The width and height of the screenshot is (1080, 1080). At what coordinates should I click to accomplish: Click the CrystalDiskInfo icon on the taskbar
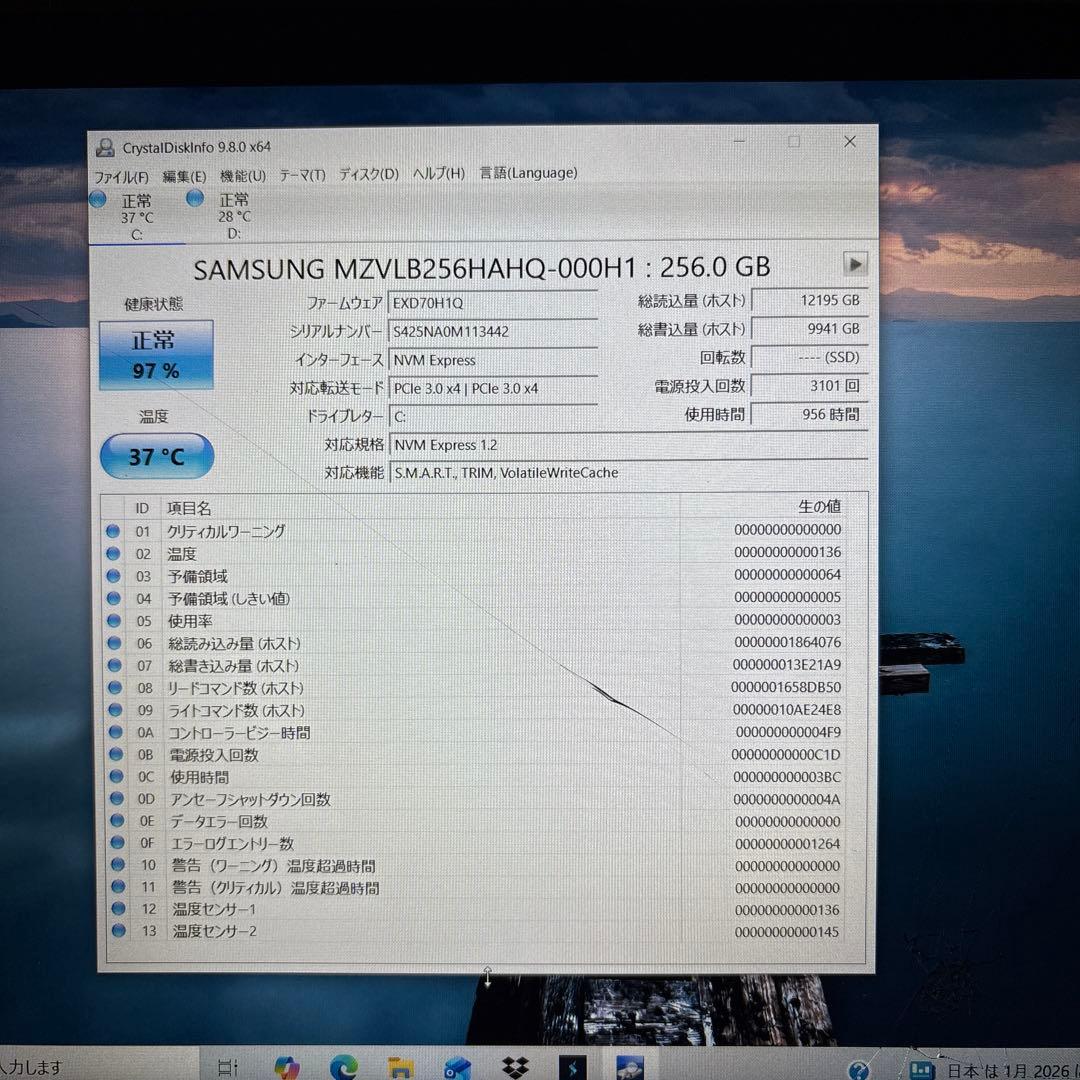coord(630,1068)
